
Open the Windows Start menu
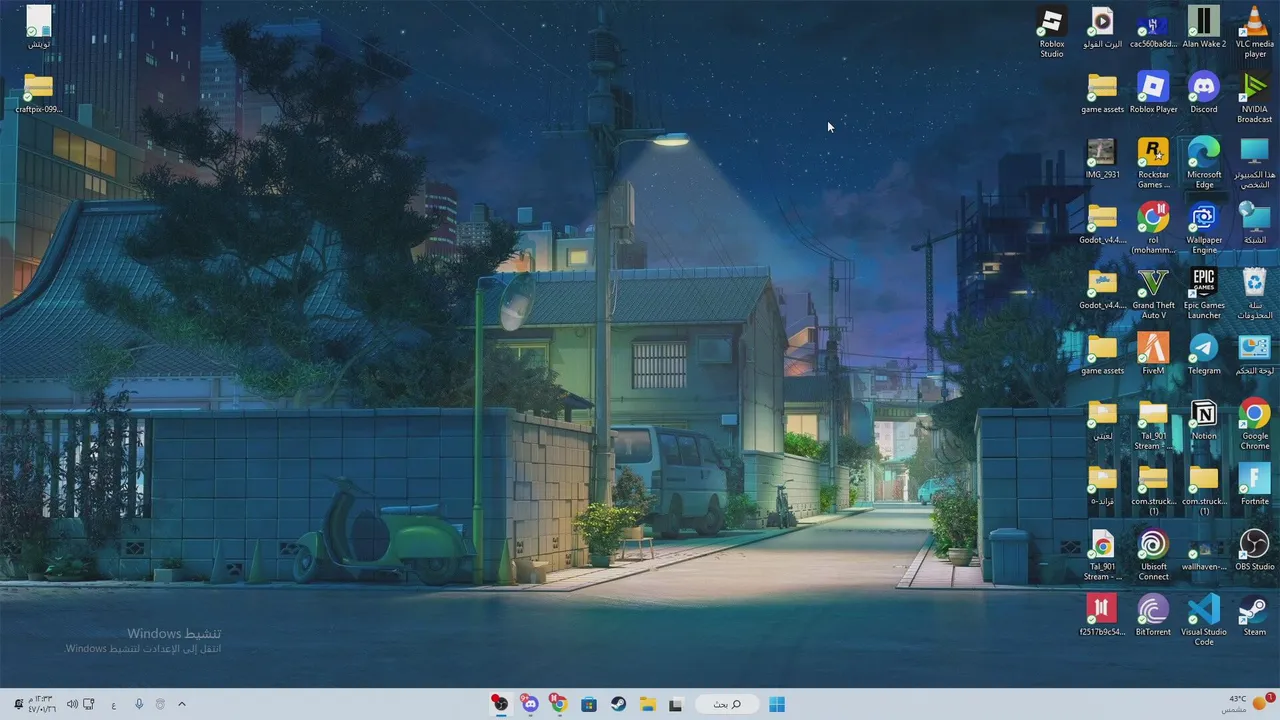click(777, 704)
